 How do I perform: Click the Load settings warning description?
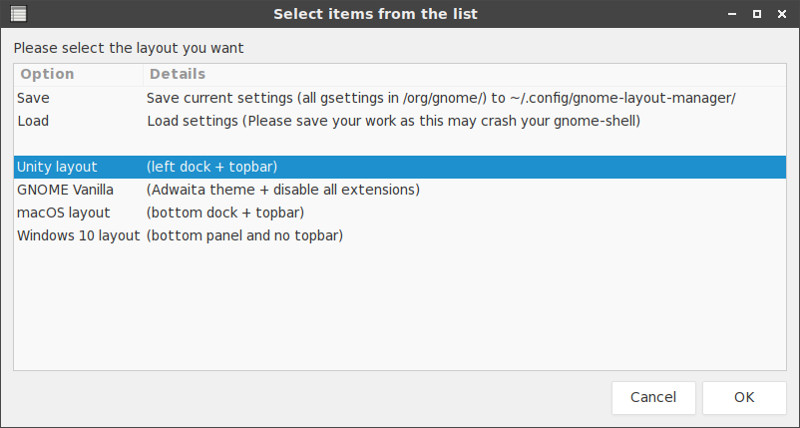[393, 121]
